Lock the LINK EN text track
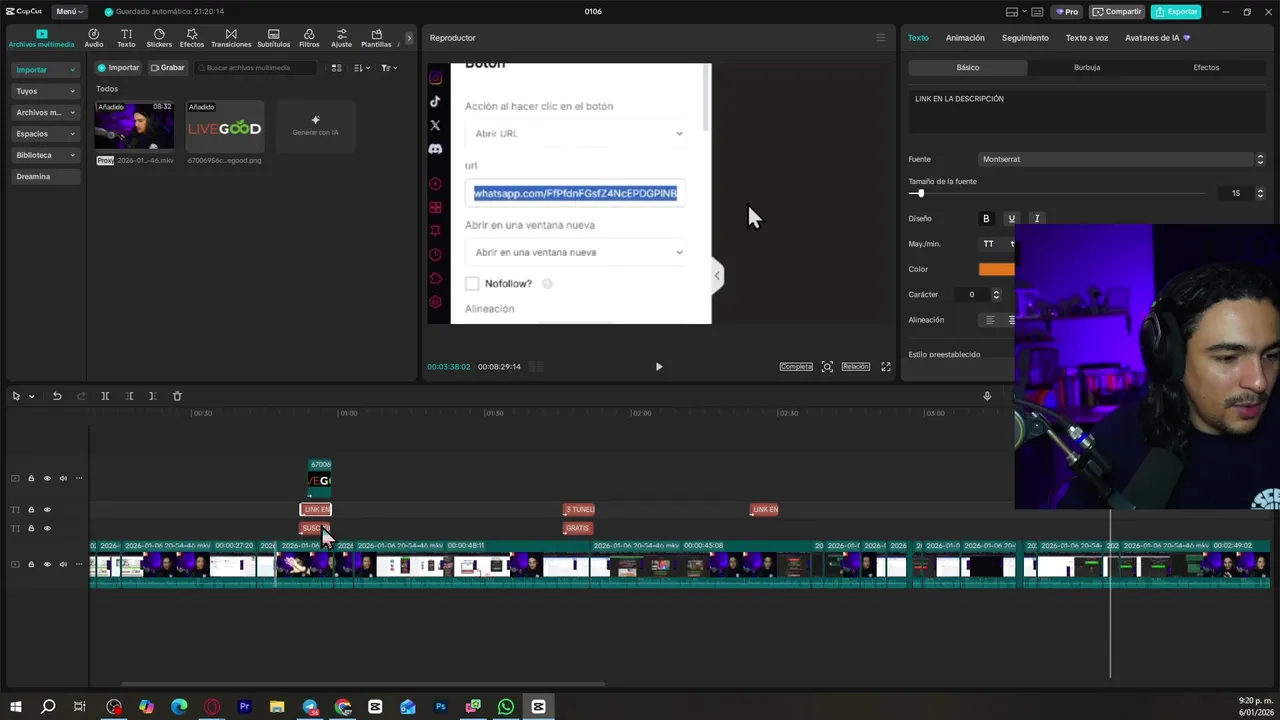 pyautogui.click(x=31, y=510)
